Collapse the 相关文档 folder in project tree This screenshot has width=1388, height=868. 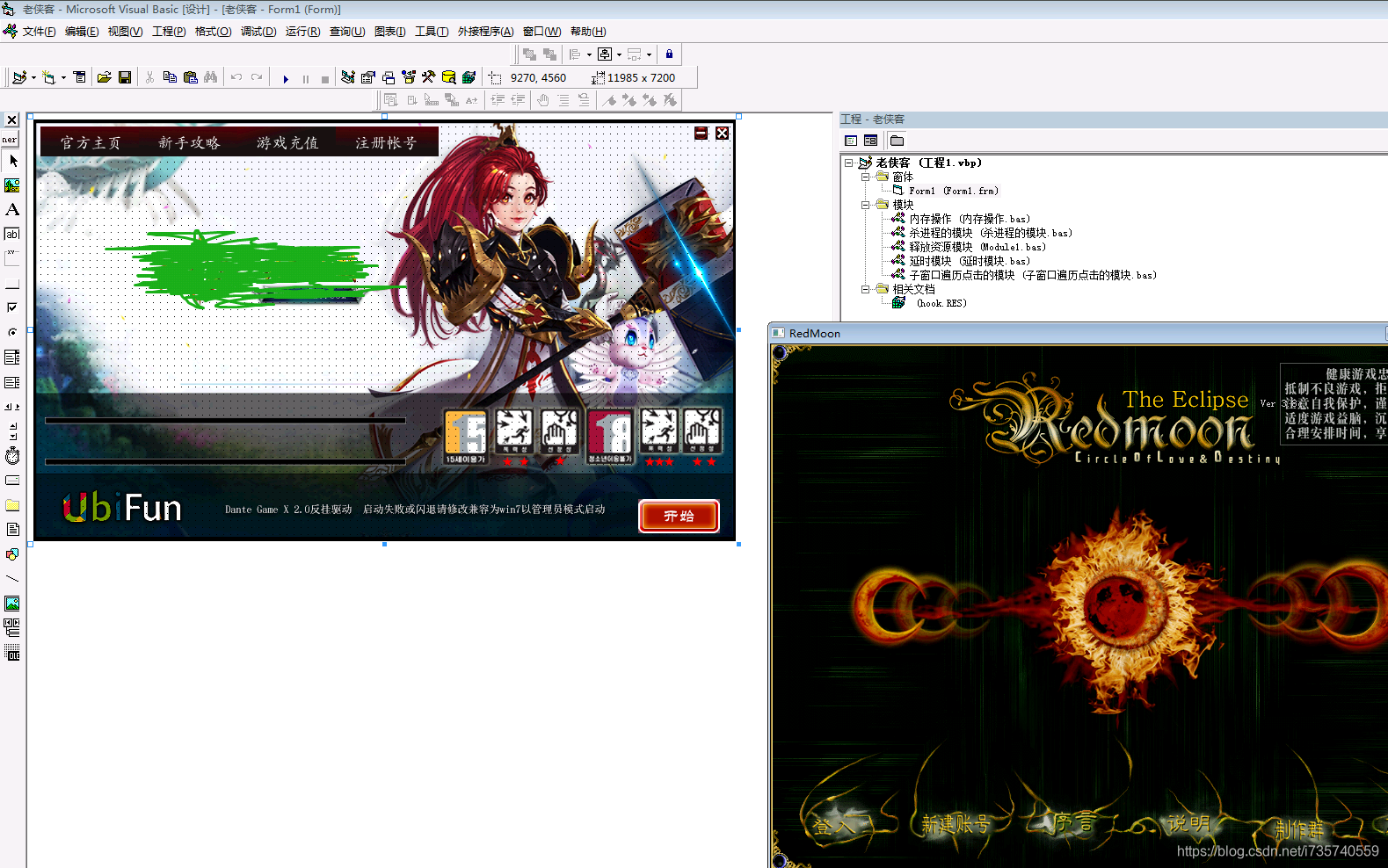865,289
